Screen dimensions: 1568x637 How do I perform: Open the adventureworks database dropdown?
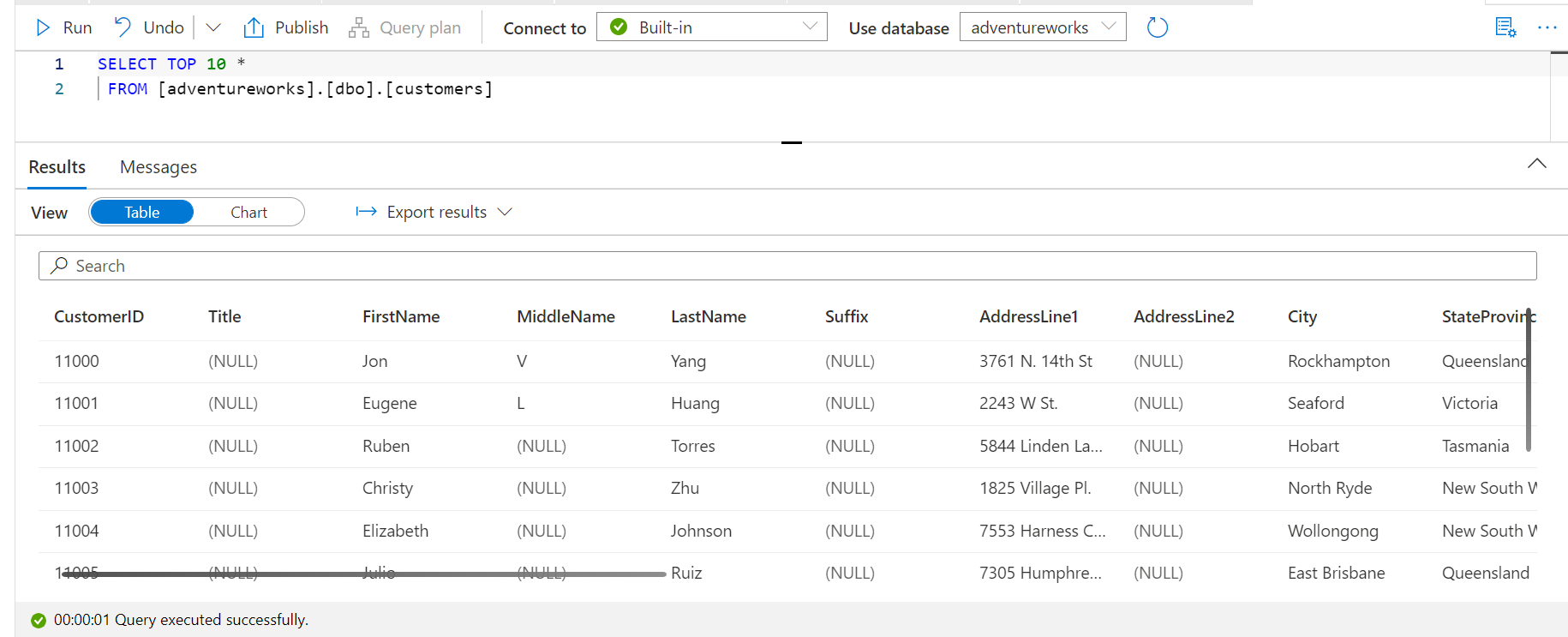1043,27
